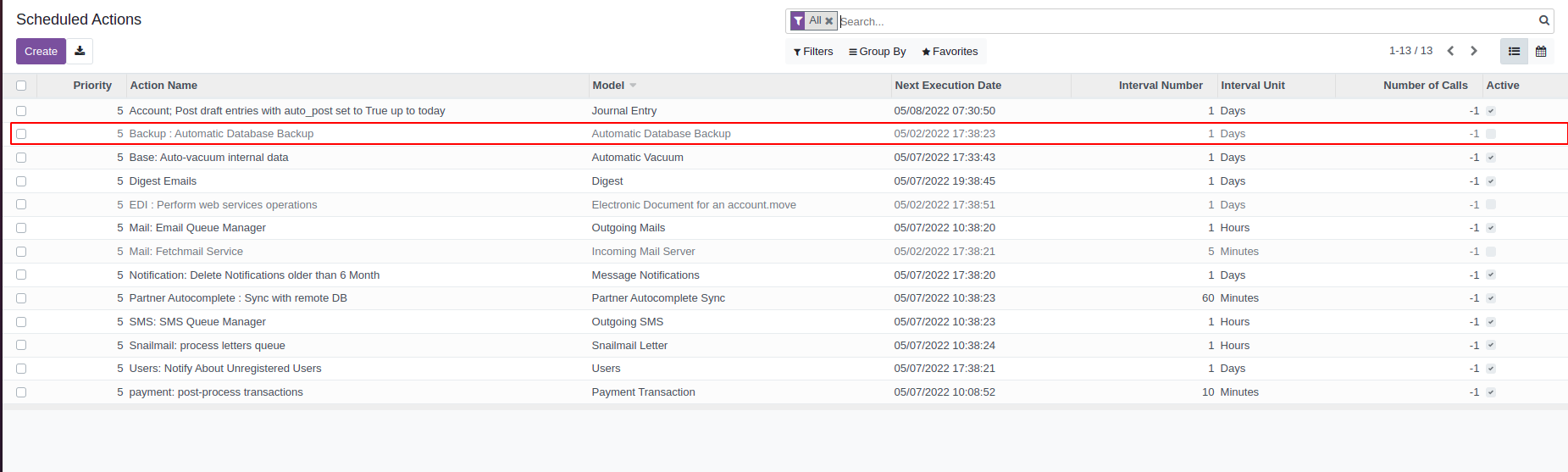This screenshot has height=472, width=1568.
Task: Create a new scheduled action
Action: [41, 51]
